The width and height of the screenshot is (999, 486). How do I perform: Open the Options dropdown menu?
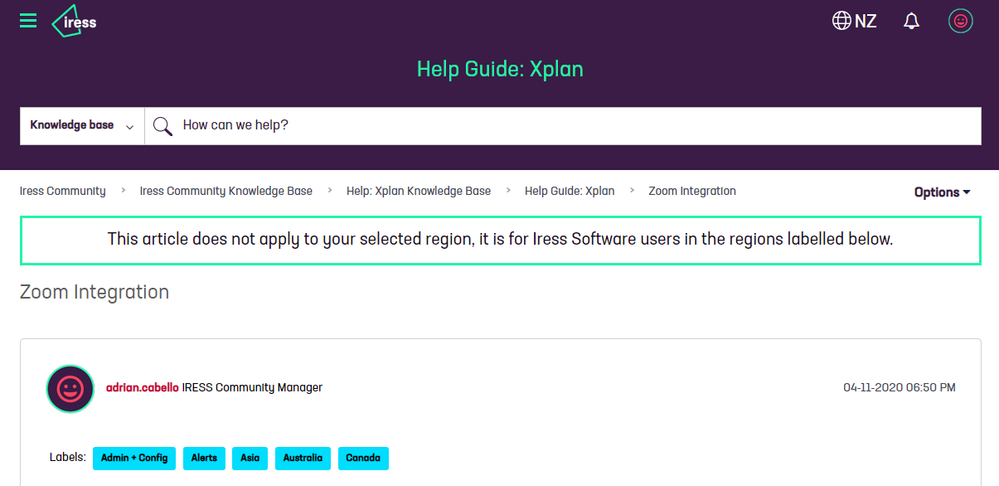[942, 192]
